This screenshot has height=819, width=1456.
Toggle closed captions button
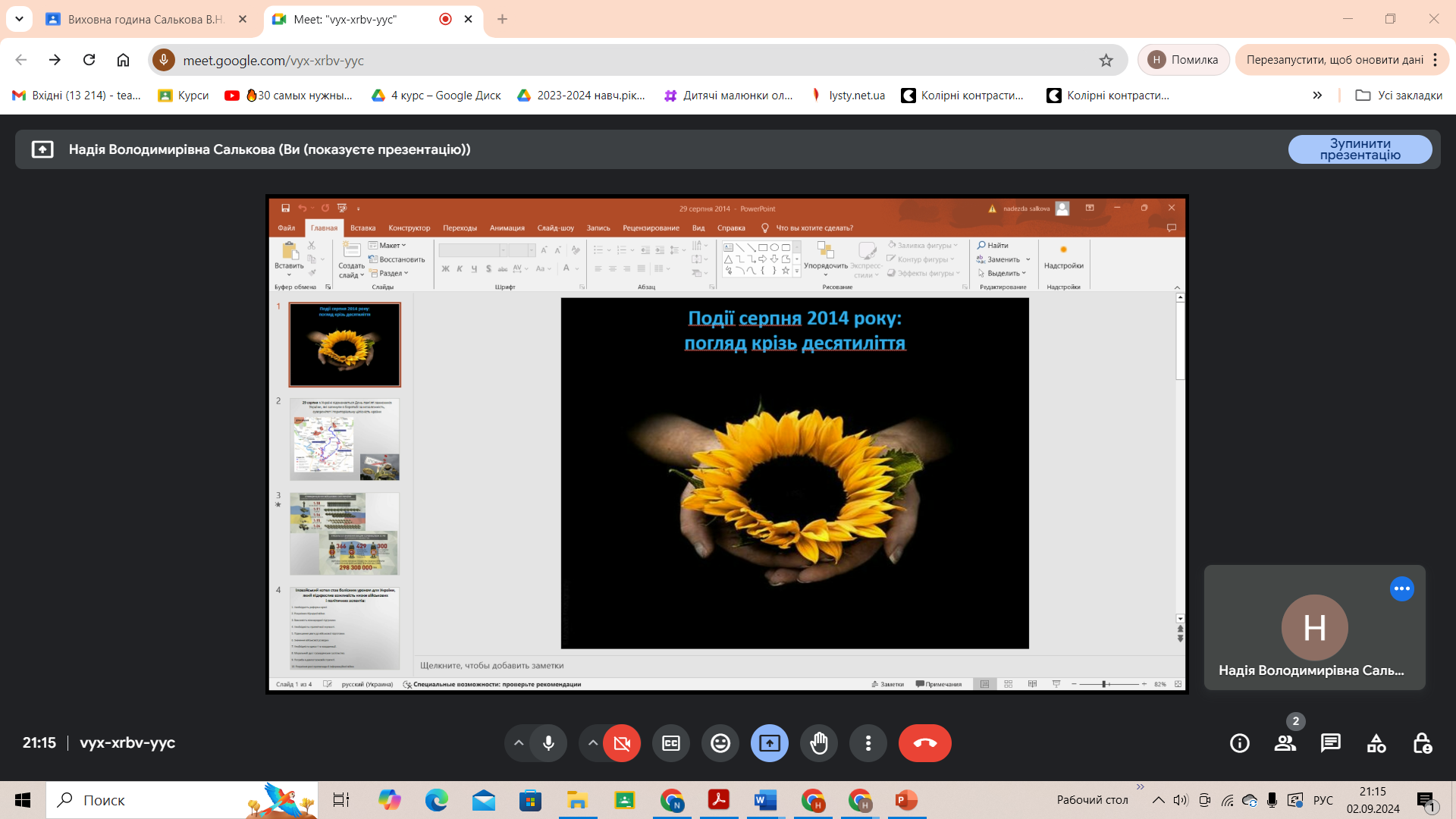click(x=671, y=743)
